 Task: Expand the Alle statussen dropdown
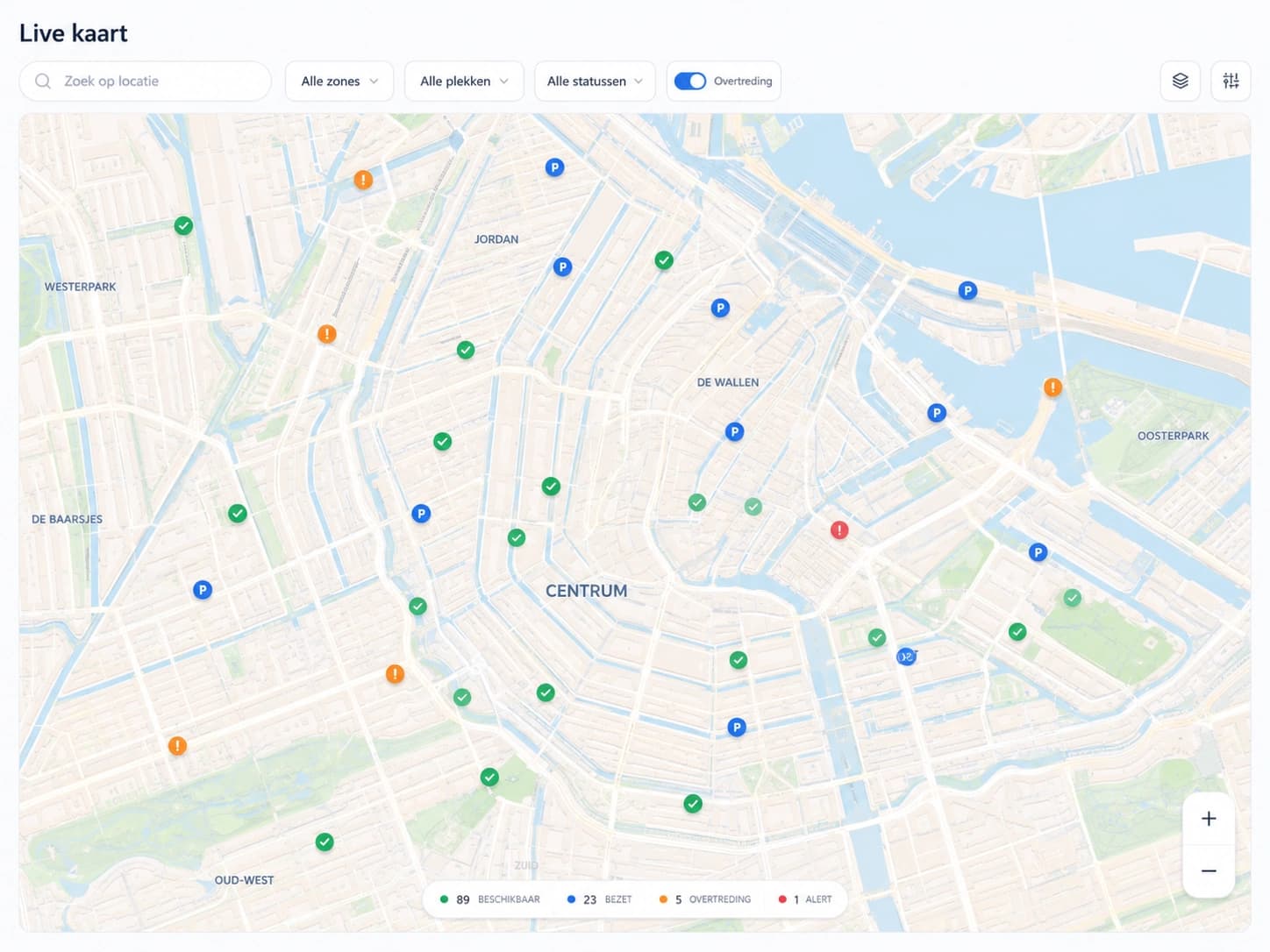tap(595, 81)
